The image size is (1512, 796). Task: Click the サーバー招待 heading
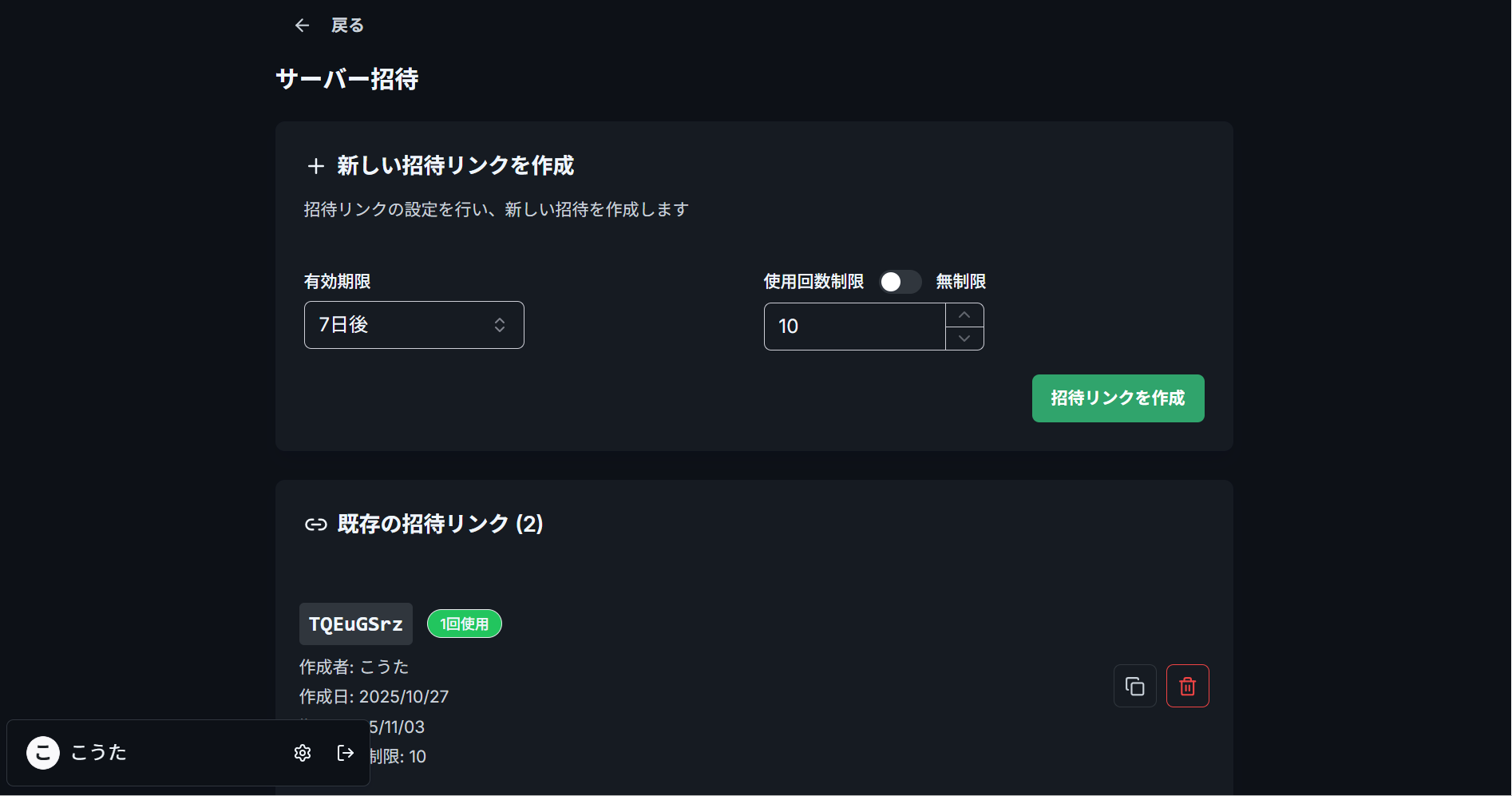click(346, 79)
